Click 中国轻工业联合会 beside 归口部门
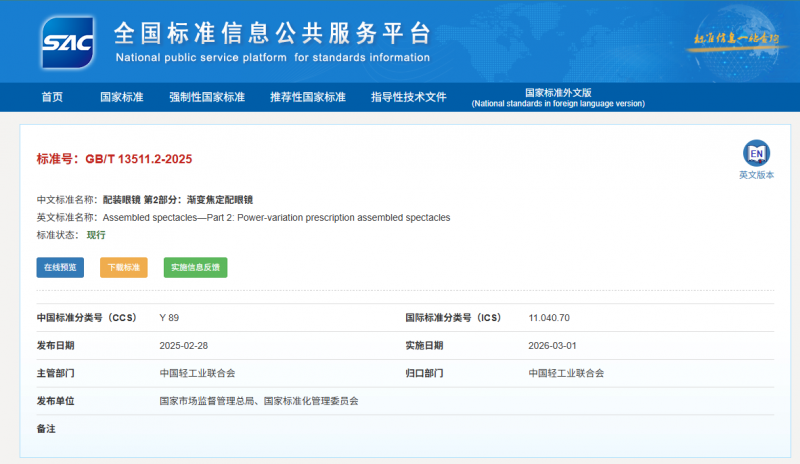The image size is (800, 464). (x=566, y=373)
